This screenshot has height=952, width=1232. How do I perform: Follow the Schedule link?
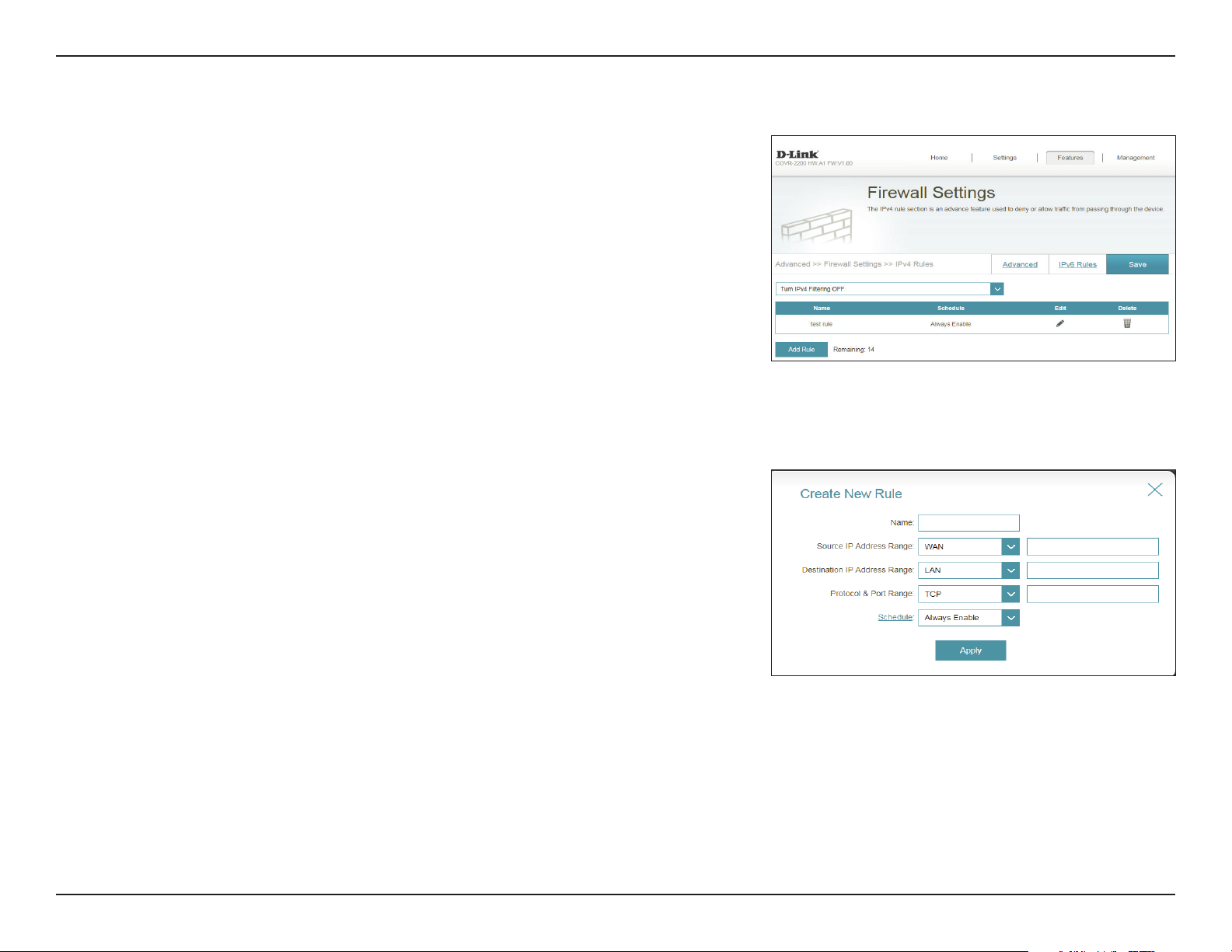pyautogui.click(x=895, y=617)
